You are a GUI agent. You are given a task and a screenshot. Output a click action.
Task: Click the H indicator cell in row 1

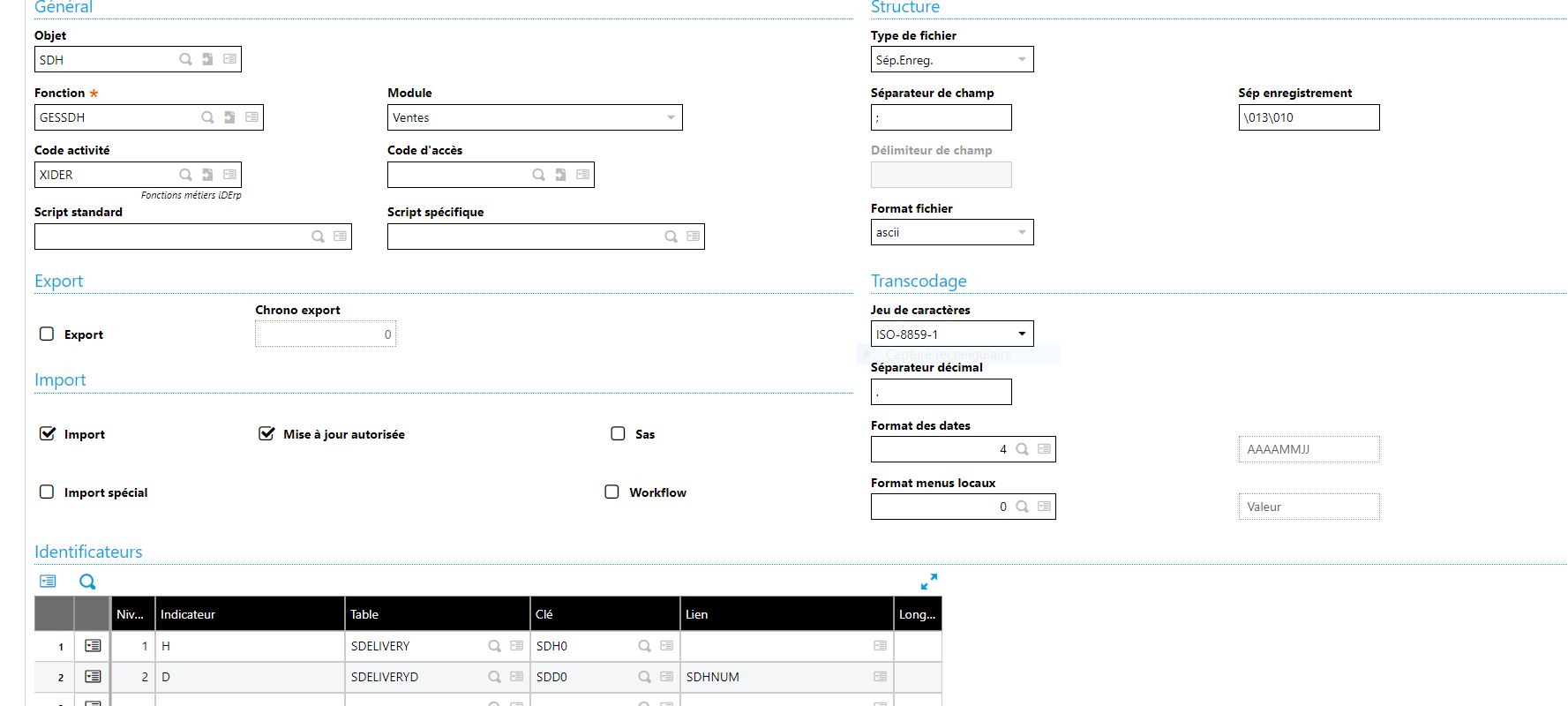[250, 646]
